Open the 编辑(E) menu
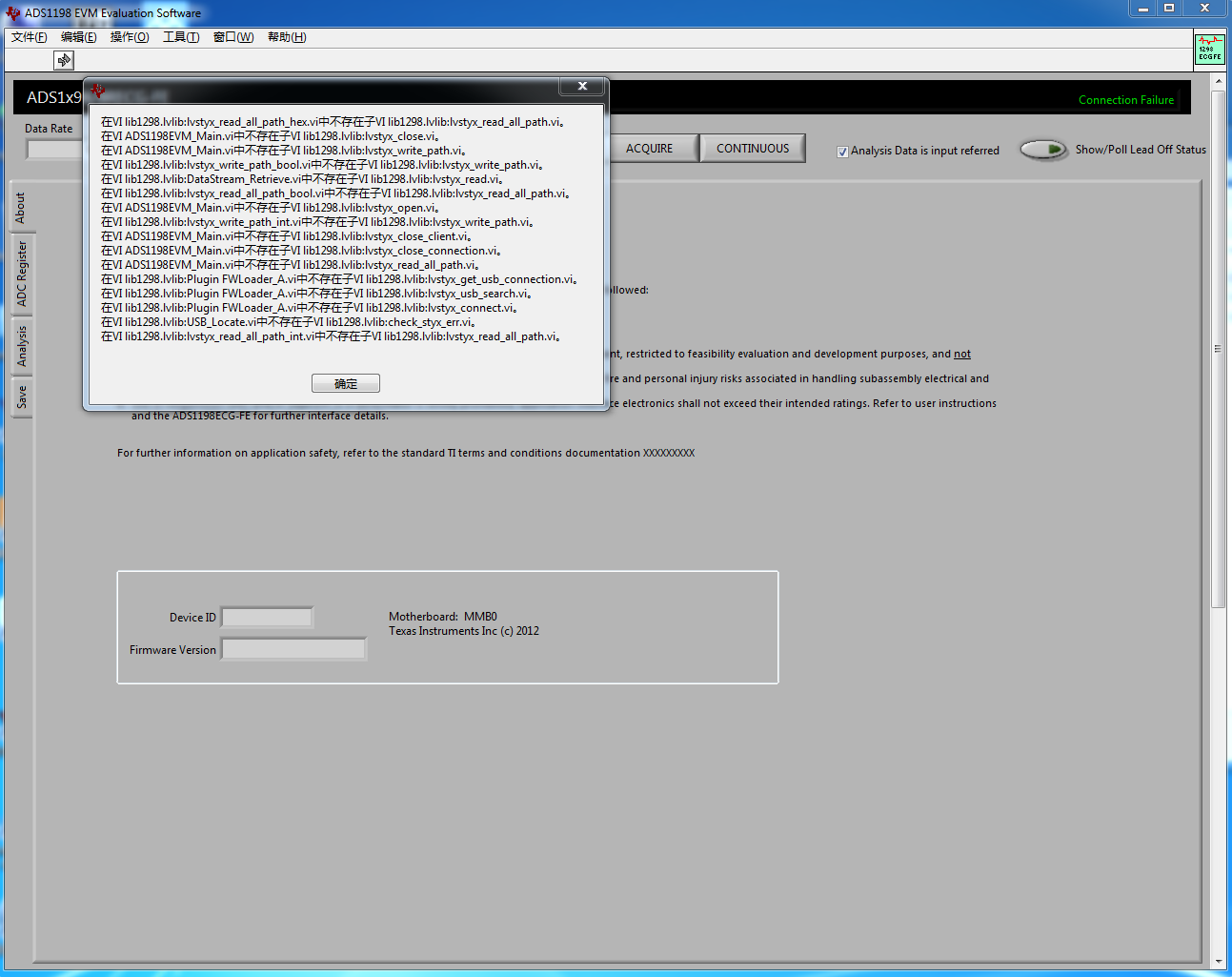 [x=79, y=37]
